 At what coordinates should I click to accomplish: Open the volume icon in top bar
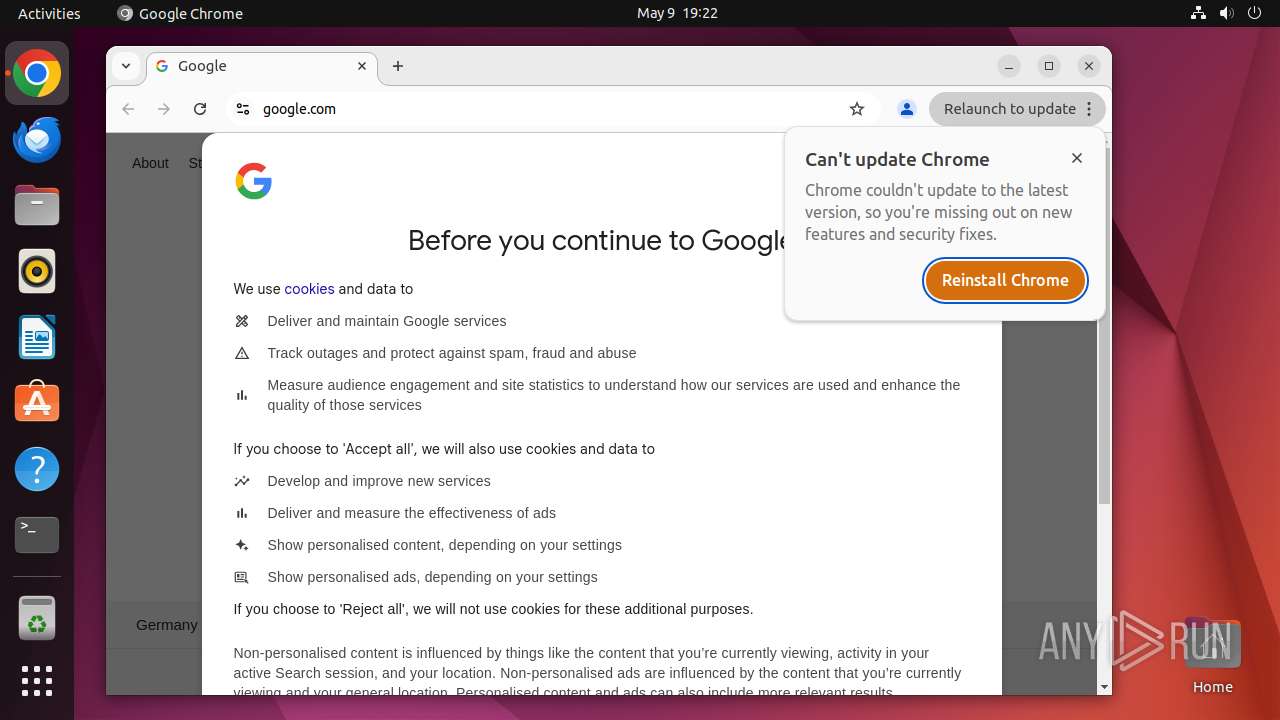[1227, 13]
